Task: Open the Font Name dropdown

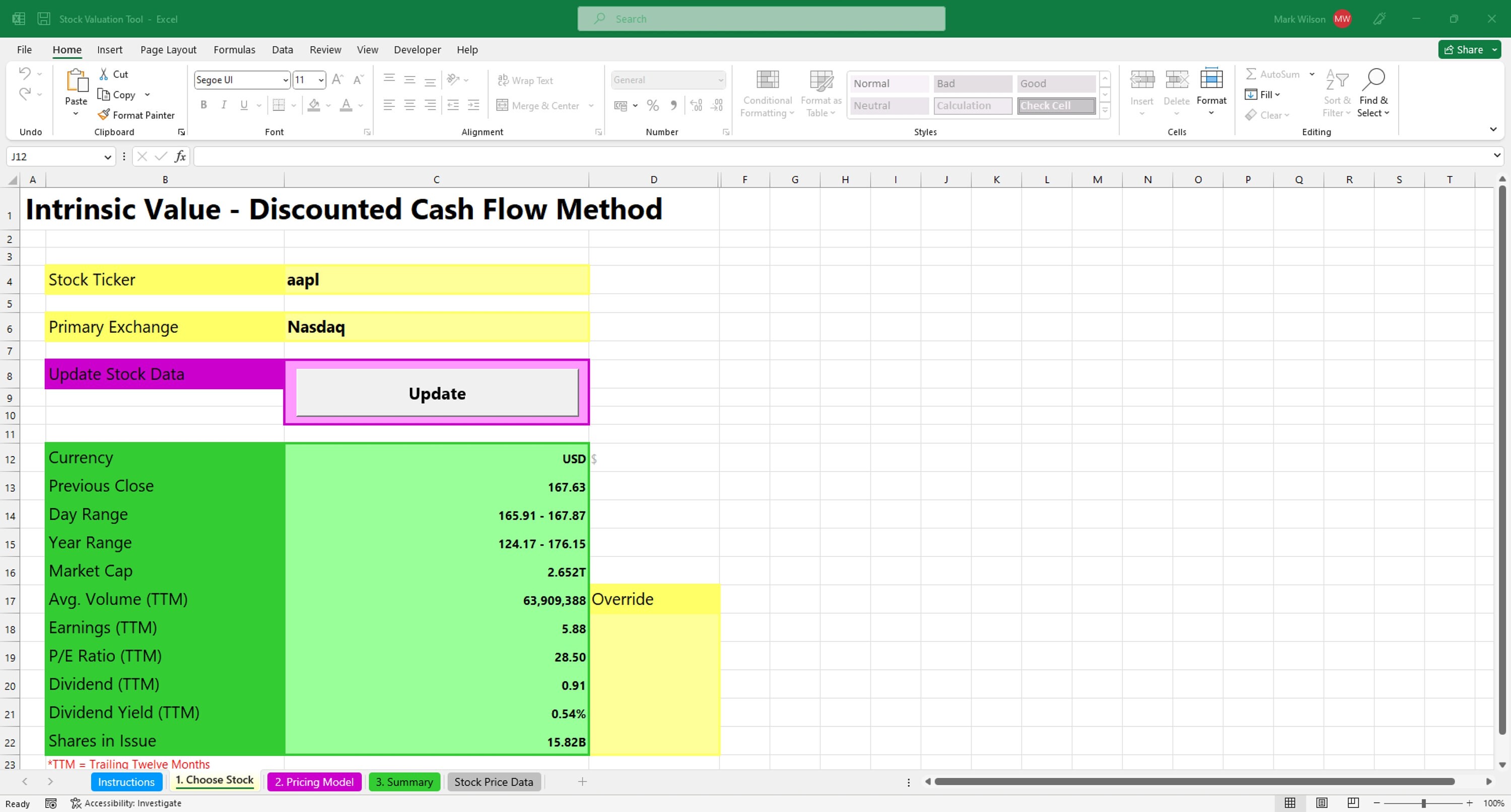Action: [x=285, y=80]
